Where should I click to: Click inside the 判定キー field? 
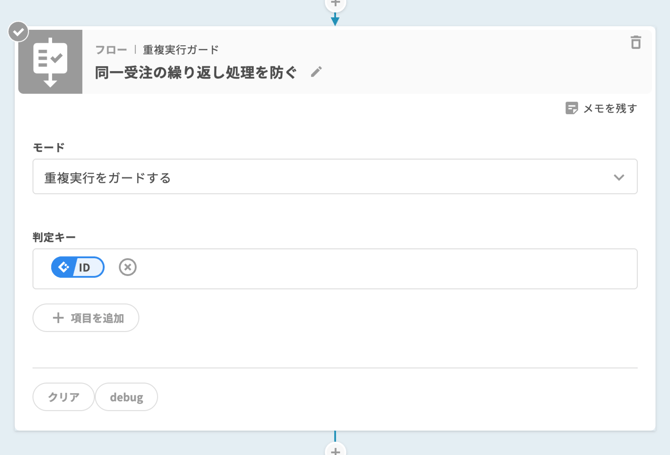click(x=335, y=269)
